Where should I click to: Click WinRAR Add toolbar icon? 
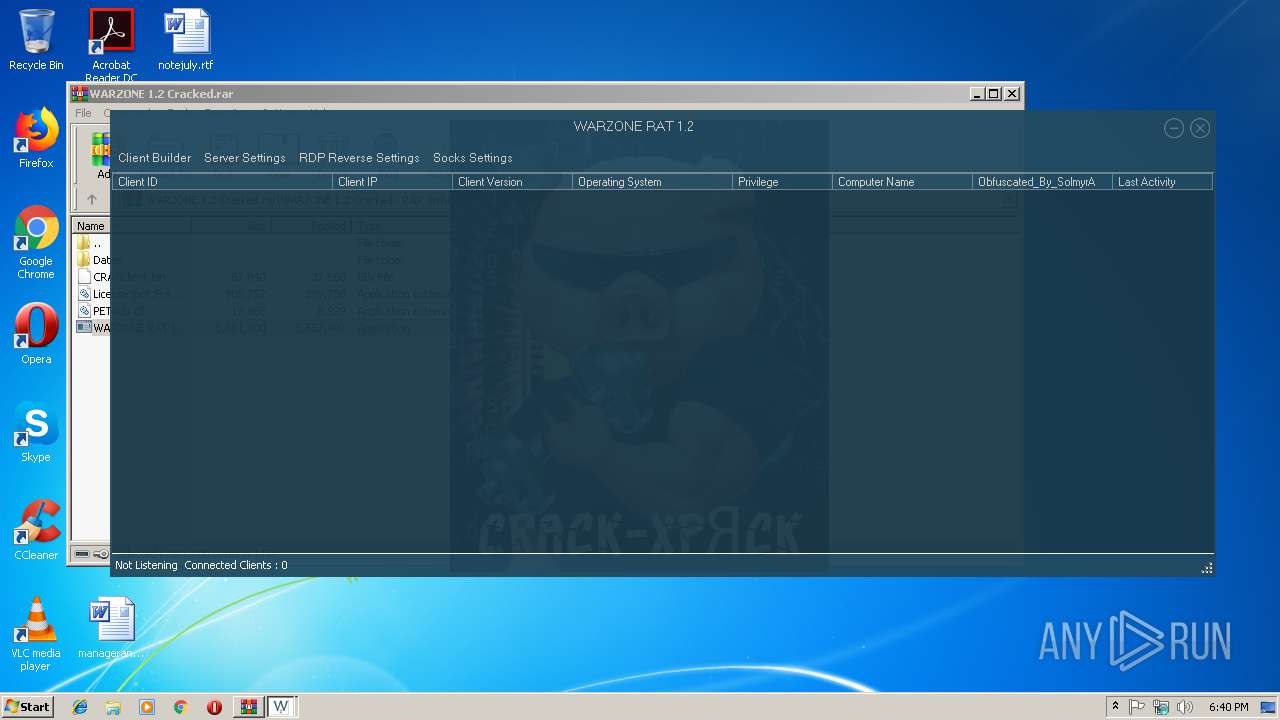click(101, 155)
